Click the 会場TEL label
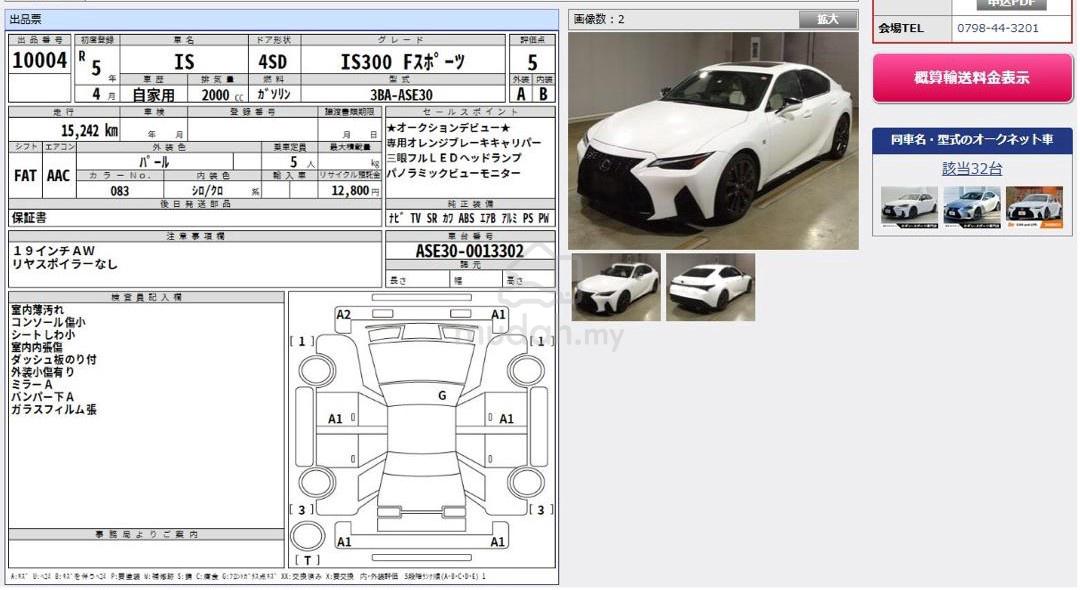Viewport: 1080px width, 590px height. (x=900, y=28)
